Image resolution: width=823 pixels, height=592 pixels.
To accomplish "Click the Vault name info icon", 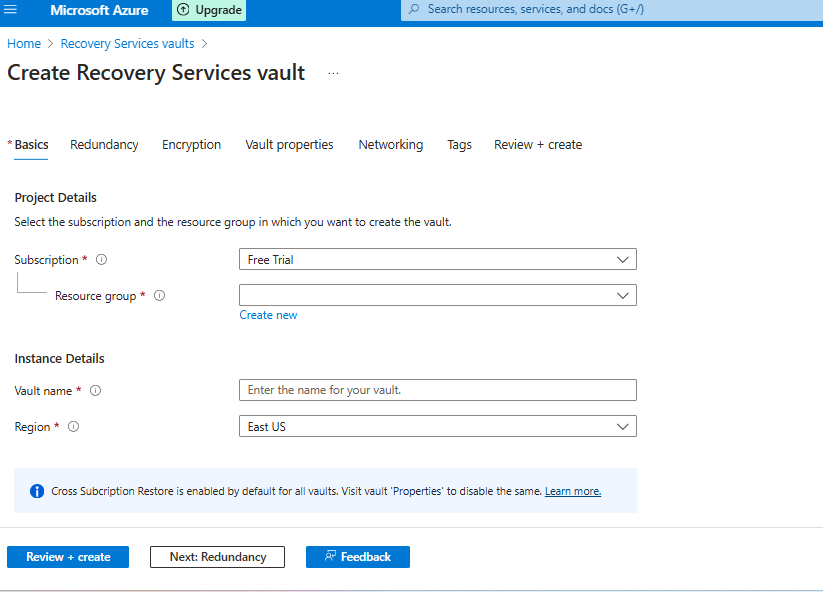I will (x=96, y=391).
